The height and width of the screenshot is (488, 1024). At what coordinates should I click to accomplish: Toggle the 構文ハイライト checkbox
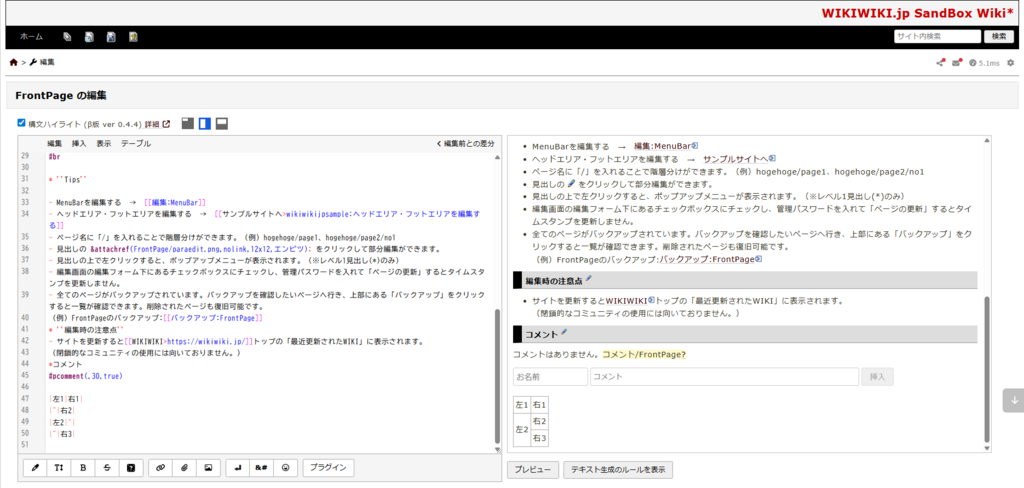coord(22,123)
